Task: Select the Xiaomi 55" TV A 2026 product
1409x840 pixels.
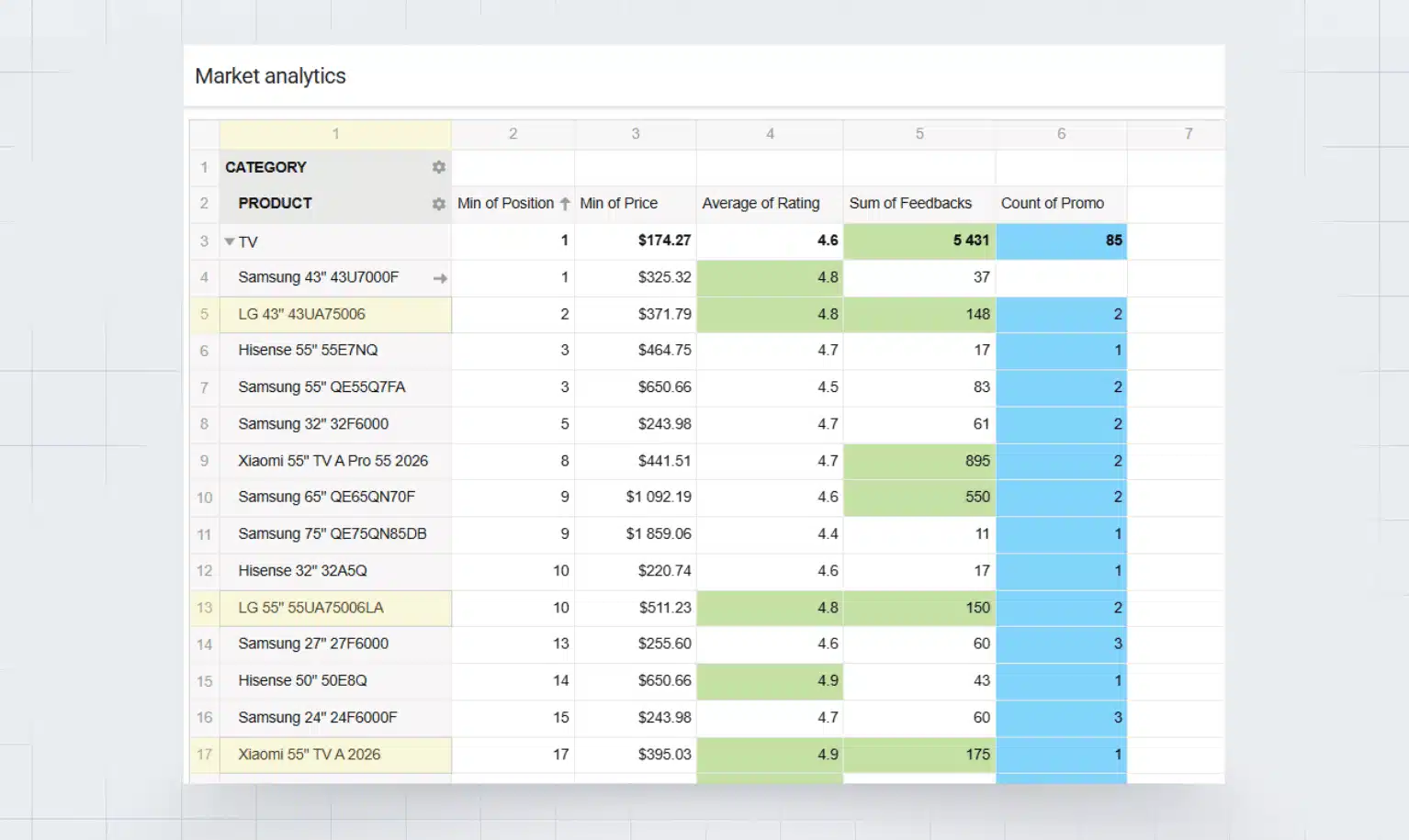Action: pyautogui.click(x=309, y=755)
